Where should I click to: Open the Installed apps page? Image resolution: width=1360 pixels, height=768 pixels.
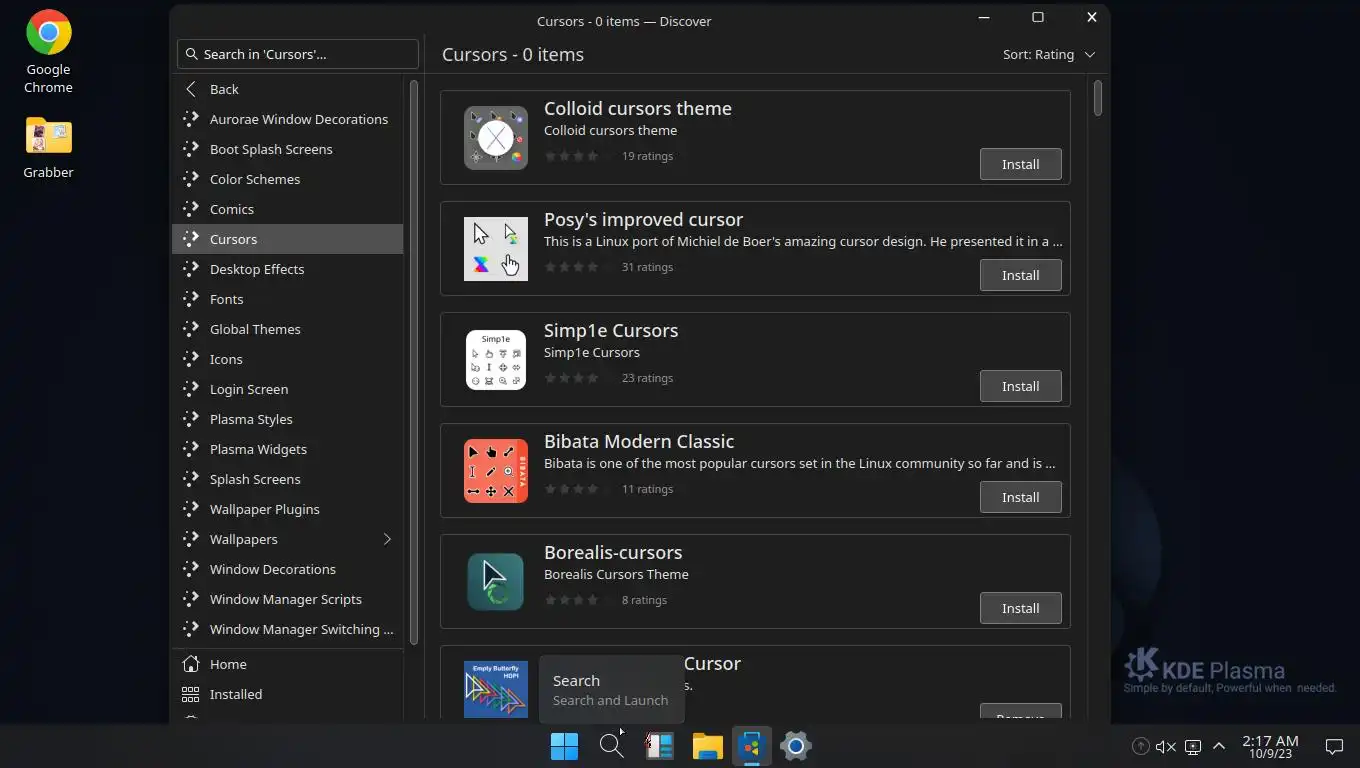point(288,694)
